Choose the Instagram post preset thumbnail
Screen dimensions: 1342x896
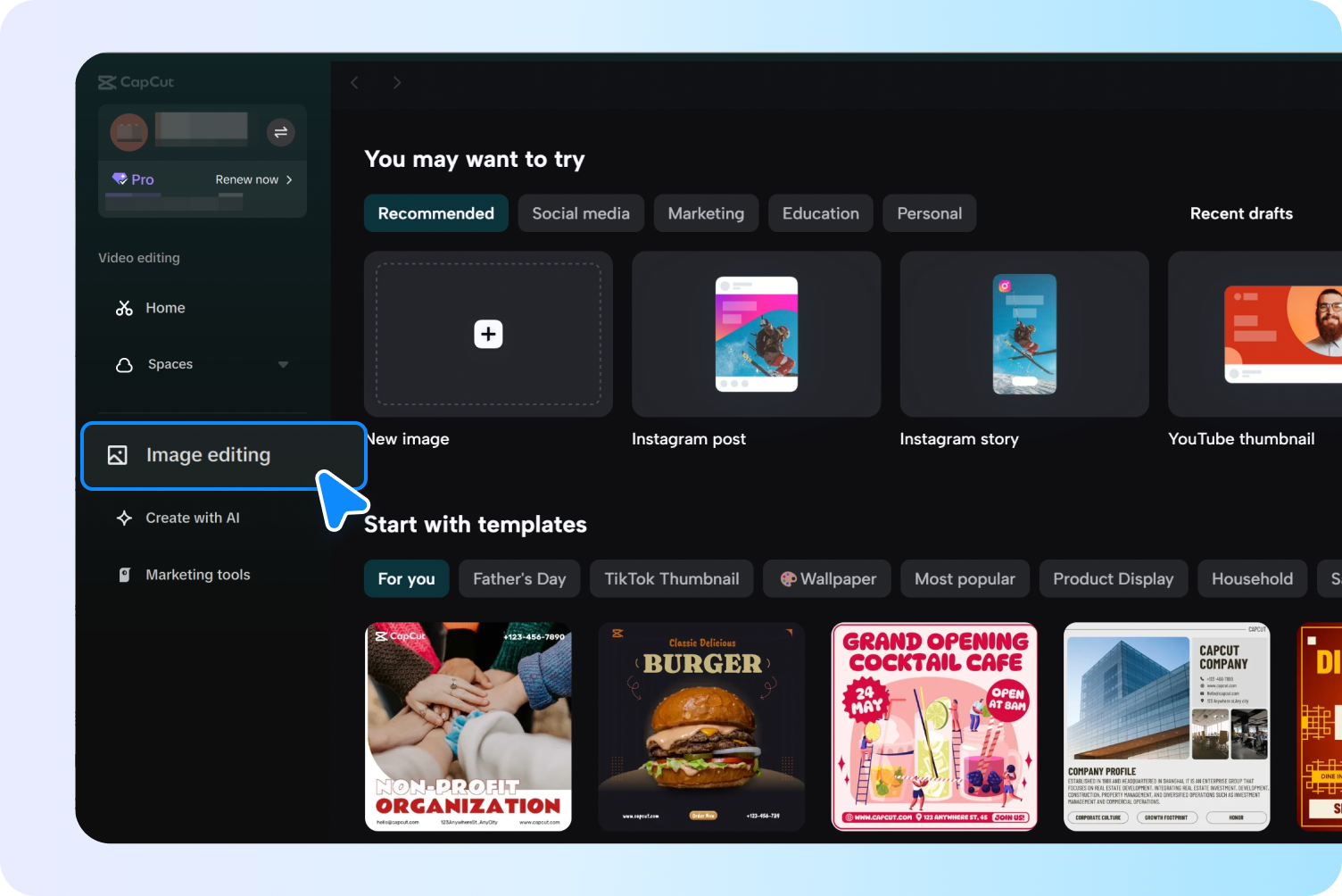(x=756, y=334)
